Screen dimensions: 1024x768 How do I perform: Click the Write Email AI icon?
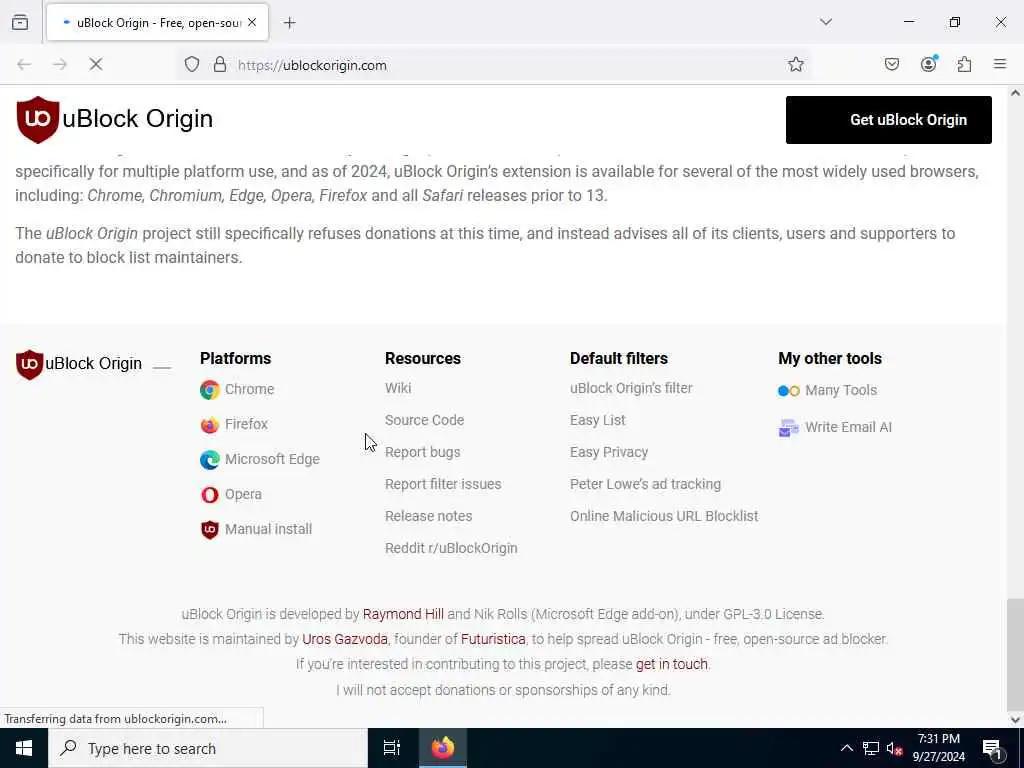coord(789,428)
